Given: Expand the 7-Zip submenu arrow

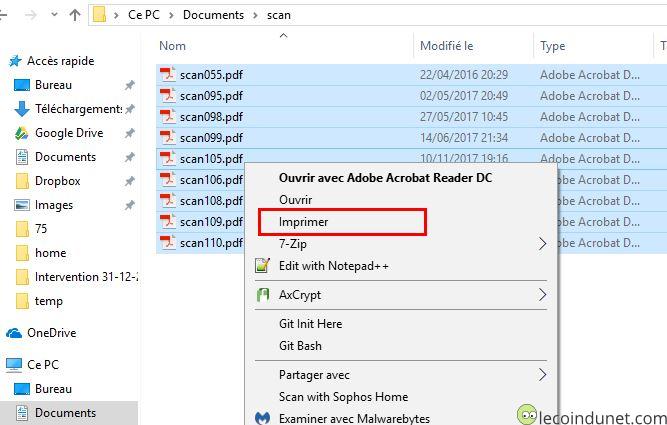Looking at the screenshot, I should coord(542,244).
